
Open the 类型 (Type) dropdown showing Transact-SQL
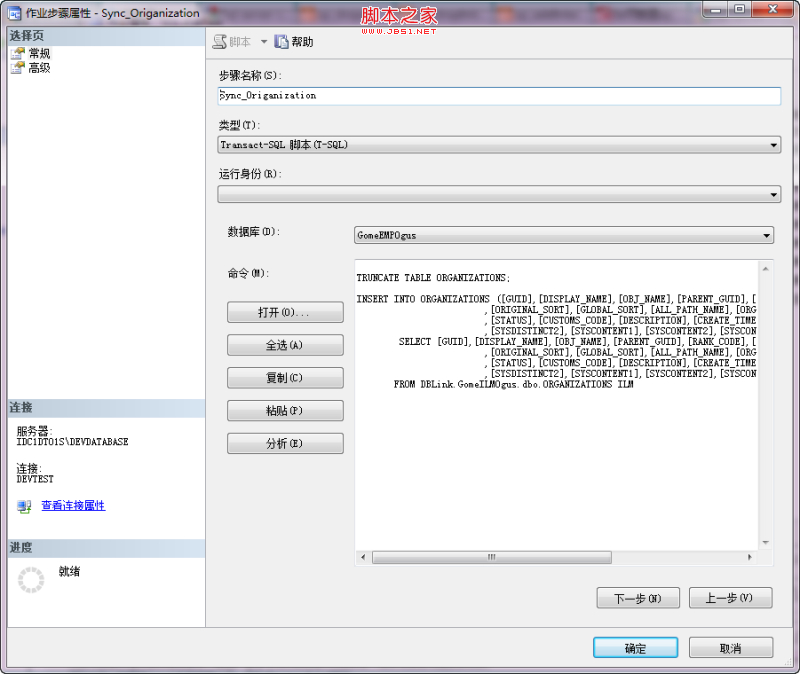click(x=772, y=144)
